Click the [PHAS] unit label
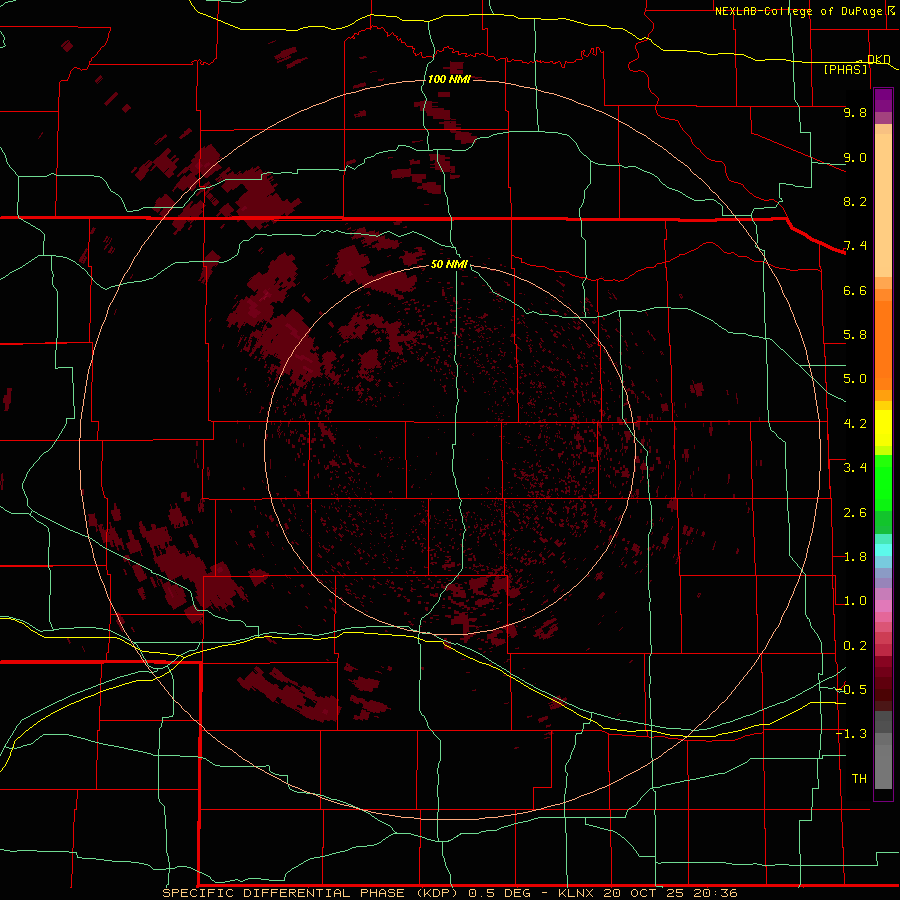 coord(845,69)
